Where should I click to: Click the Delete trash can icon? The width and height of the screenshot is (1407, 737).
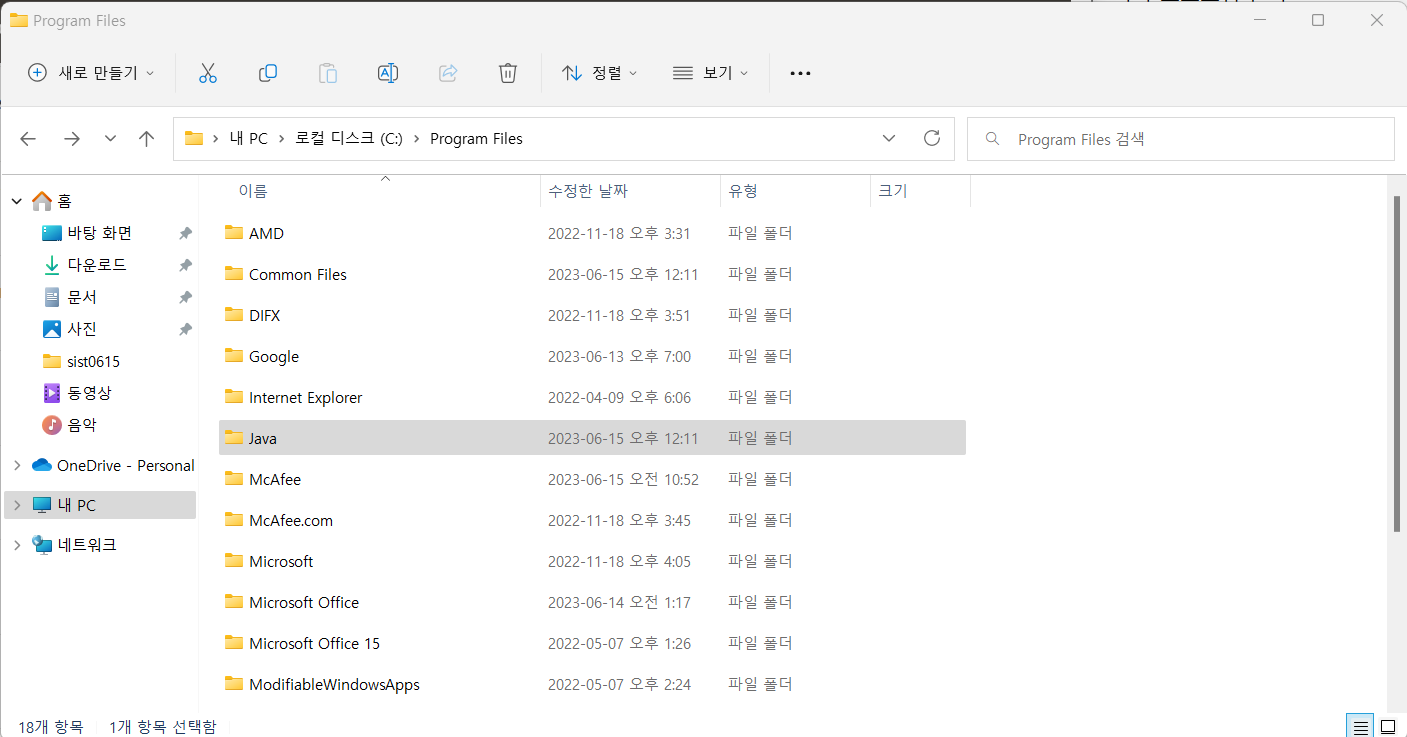coord(508,73)
